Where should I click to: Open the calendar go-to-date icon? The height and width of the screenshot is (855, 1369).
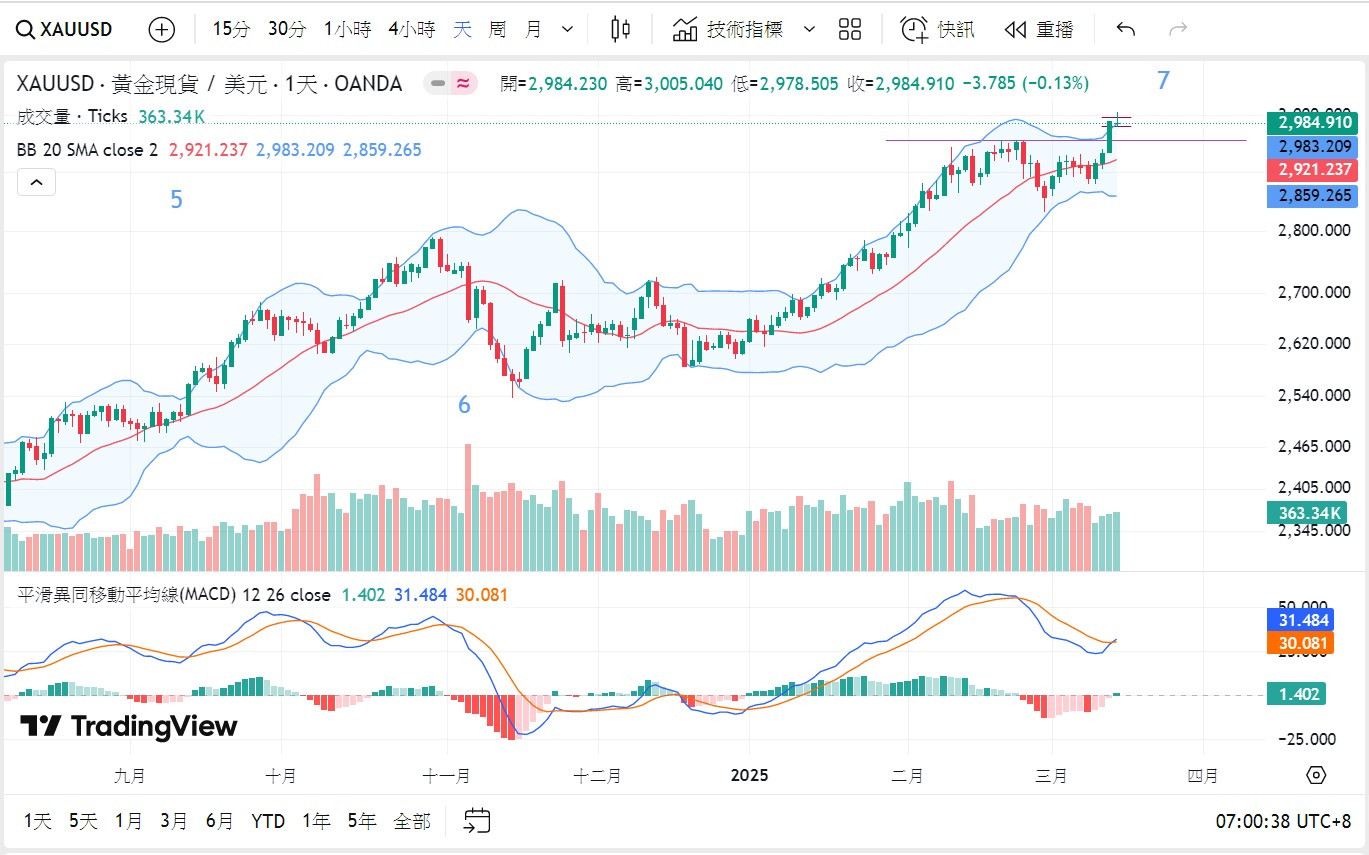[x=477, y=821]
